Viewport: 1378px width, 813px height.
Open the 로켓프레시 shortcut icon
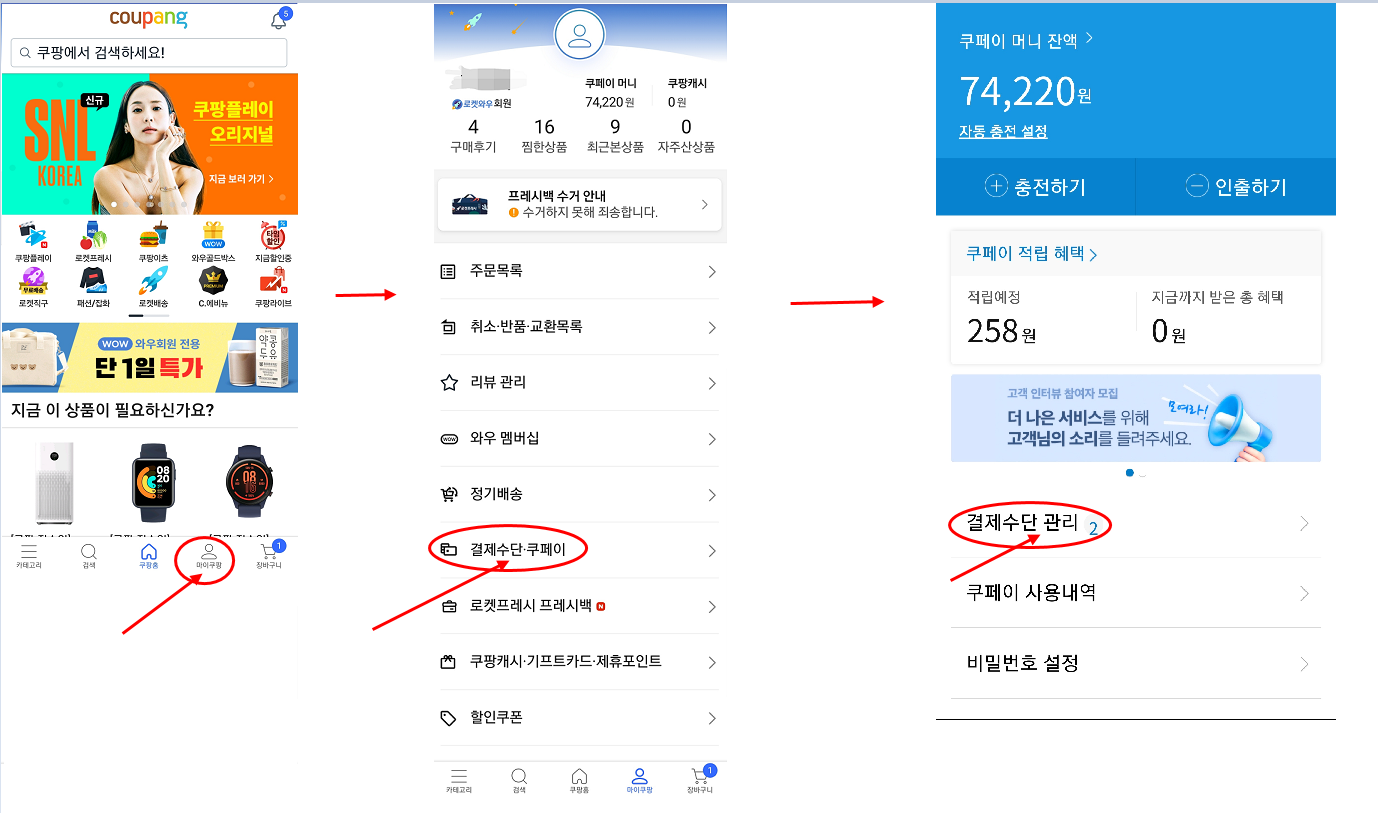tap(92, 243)
